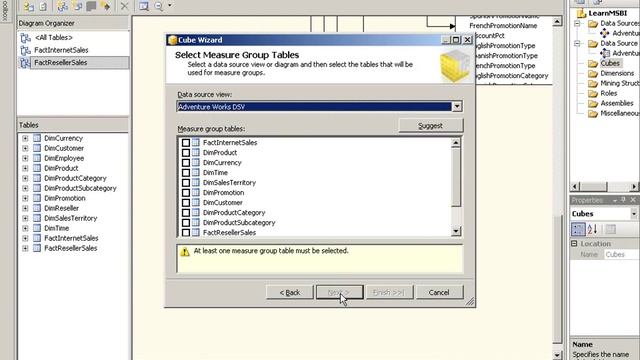Open the Assemblies folder in Solution Explorer
This screenshot has width=640, height=360.
[x=593, y=103]
